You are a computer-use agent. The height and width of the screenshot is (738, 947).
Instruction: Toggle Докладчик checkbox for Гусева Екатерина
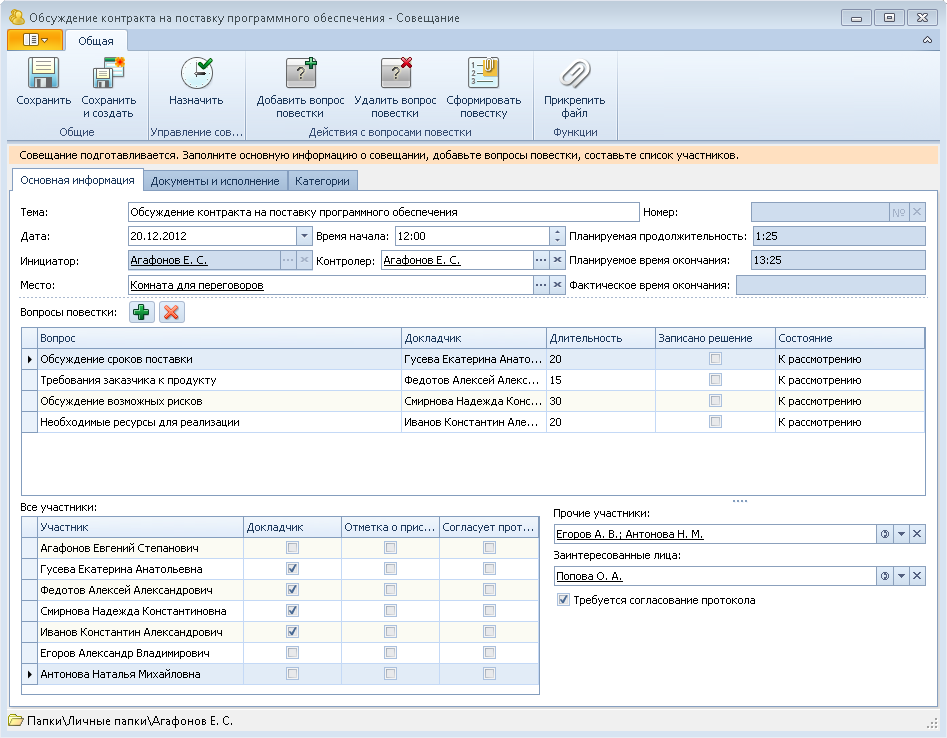292,569
